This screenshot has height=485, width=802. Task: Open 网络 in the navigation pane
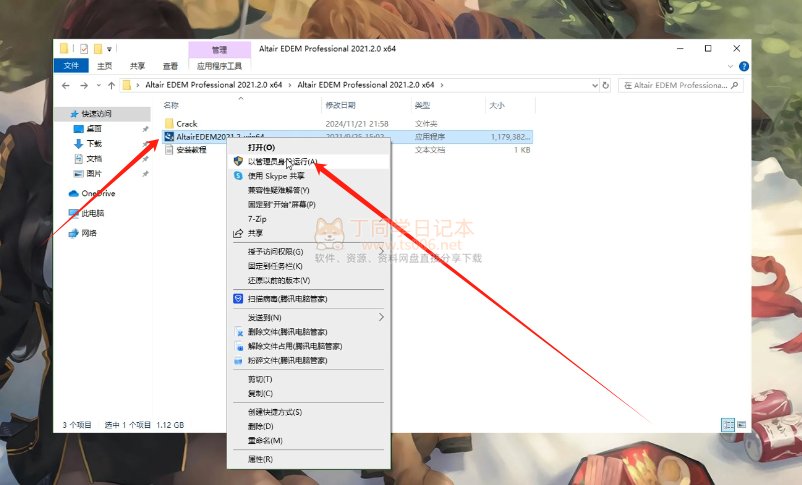89,233
